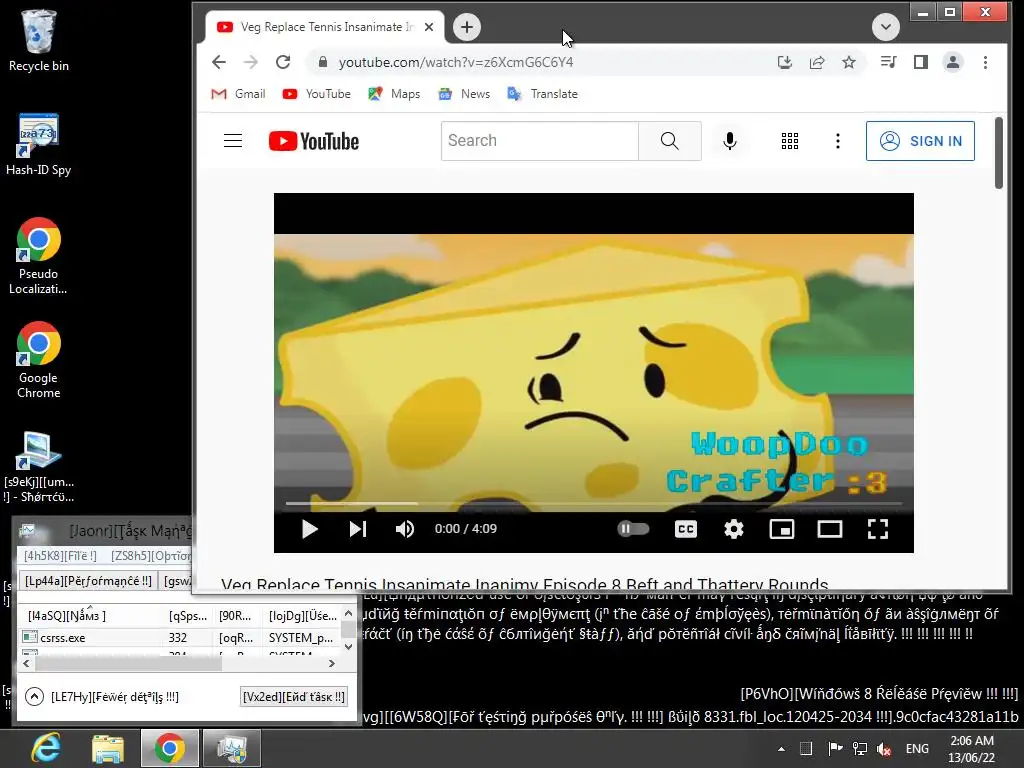Bookmark this page with the star icon
This screenshot has height=768, width=1024.
[x=849, y=62]
